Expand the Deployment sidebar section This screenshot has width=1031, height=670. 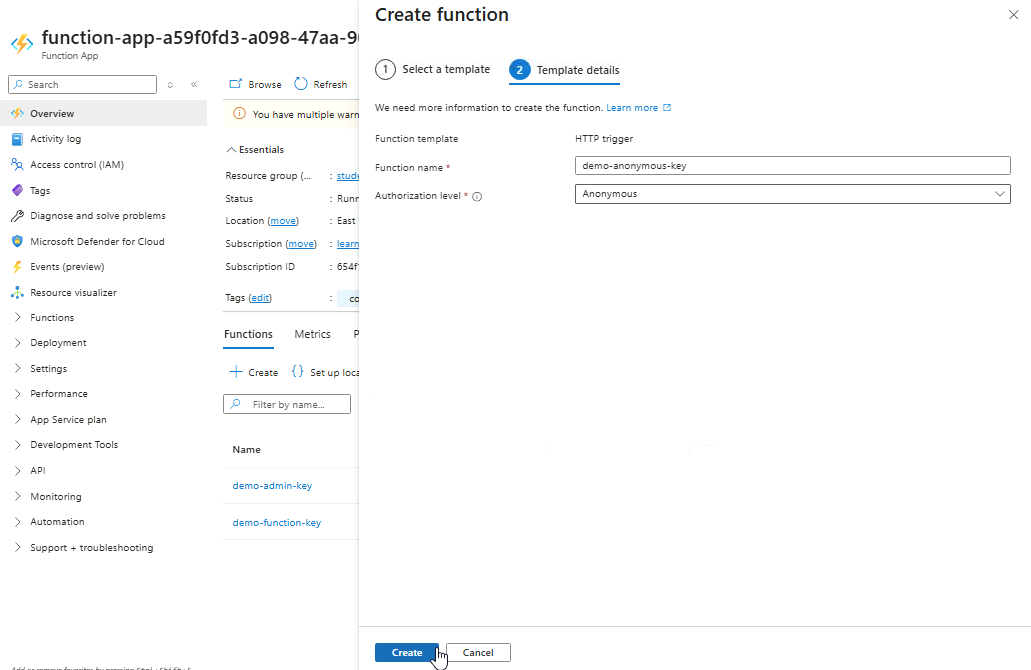pyautogui.click(x=18, y=343)
